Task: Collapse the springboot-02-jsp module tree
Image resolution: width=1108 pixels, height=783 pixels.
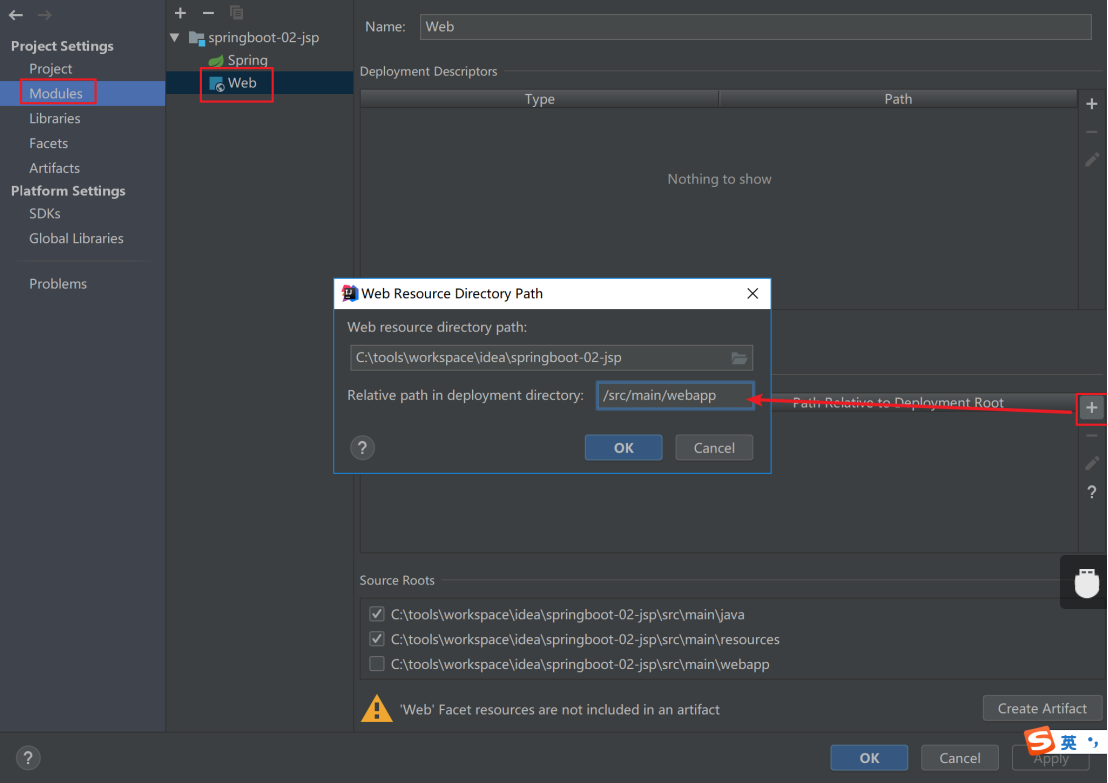Action: [x=175, y=37]
